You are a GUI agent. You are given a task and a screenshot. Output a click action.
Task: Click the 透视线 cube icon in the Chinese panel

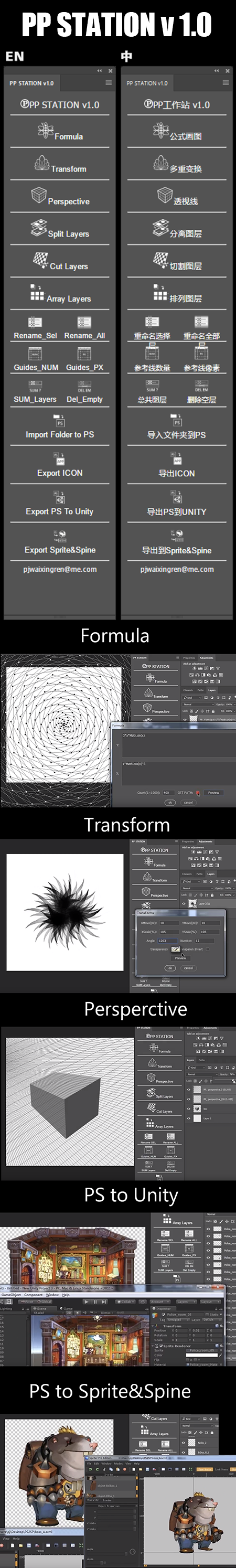(165, 195)
